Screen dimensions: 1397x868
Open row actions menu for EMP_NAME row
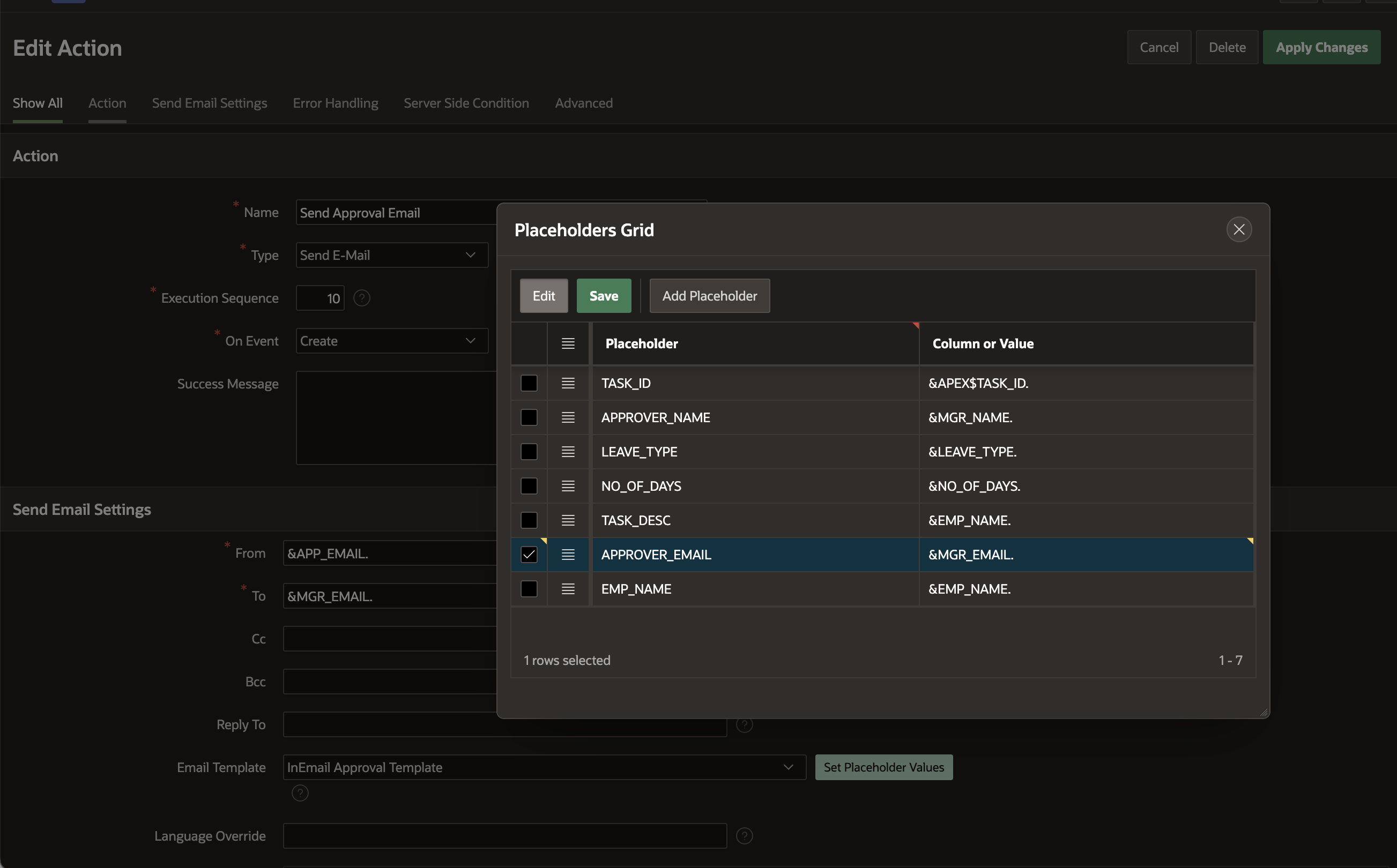pyautogui.click(x=567, y=589)
